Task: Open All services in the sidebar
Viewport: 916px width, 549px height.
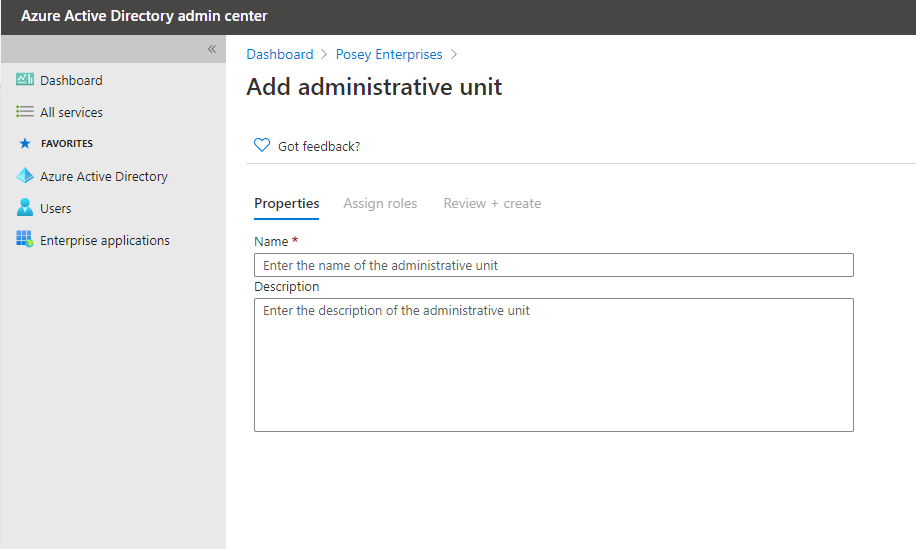Action: point(71,112)
